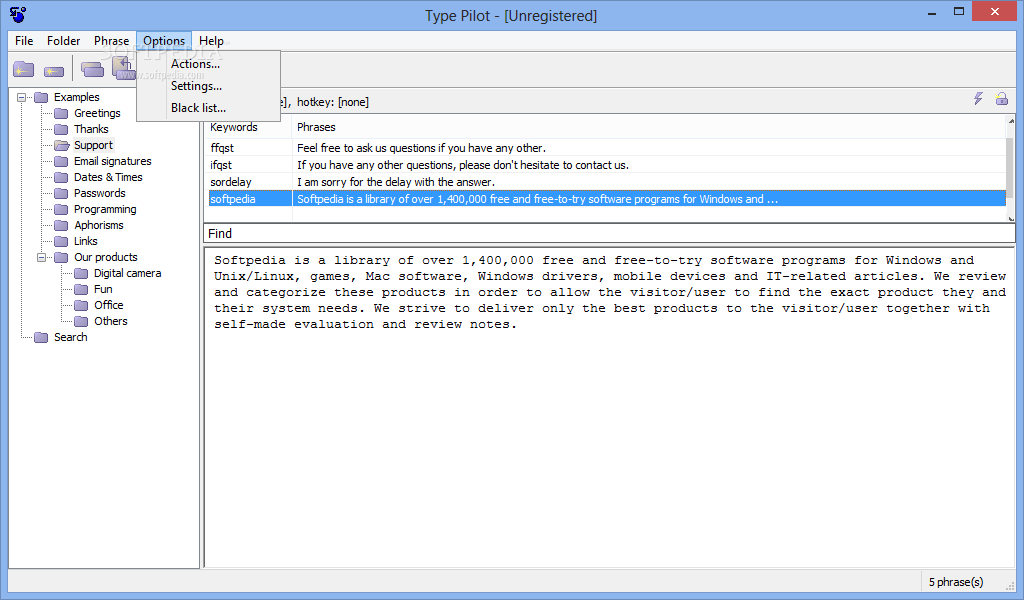1024x600 pixels.
Task: Click the Others folder icon
Action: point(82,321)
